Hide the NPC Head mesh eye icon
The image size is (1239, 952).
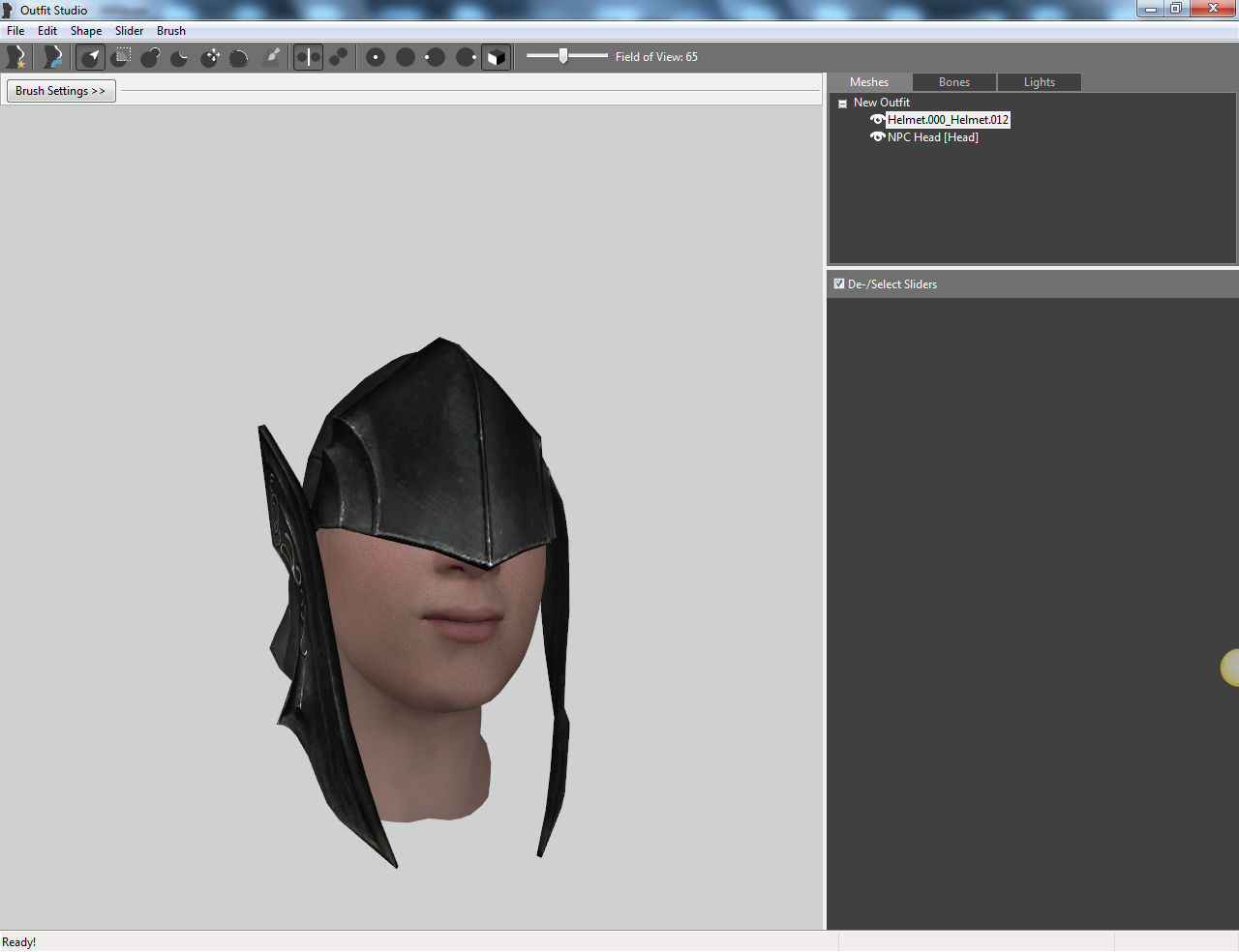[877, 137]
